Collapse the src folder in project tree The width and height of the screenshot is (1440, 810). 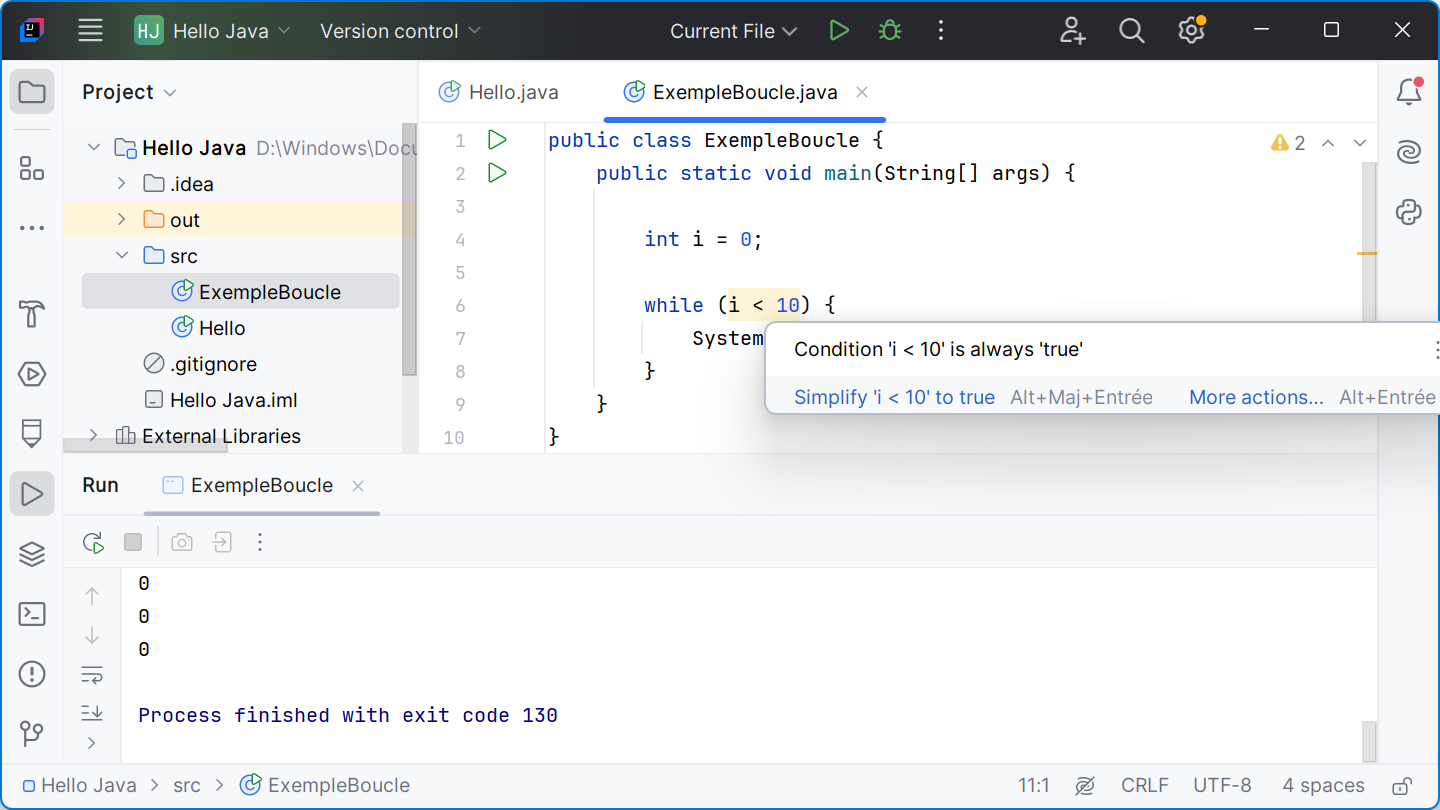[122, 256]
